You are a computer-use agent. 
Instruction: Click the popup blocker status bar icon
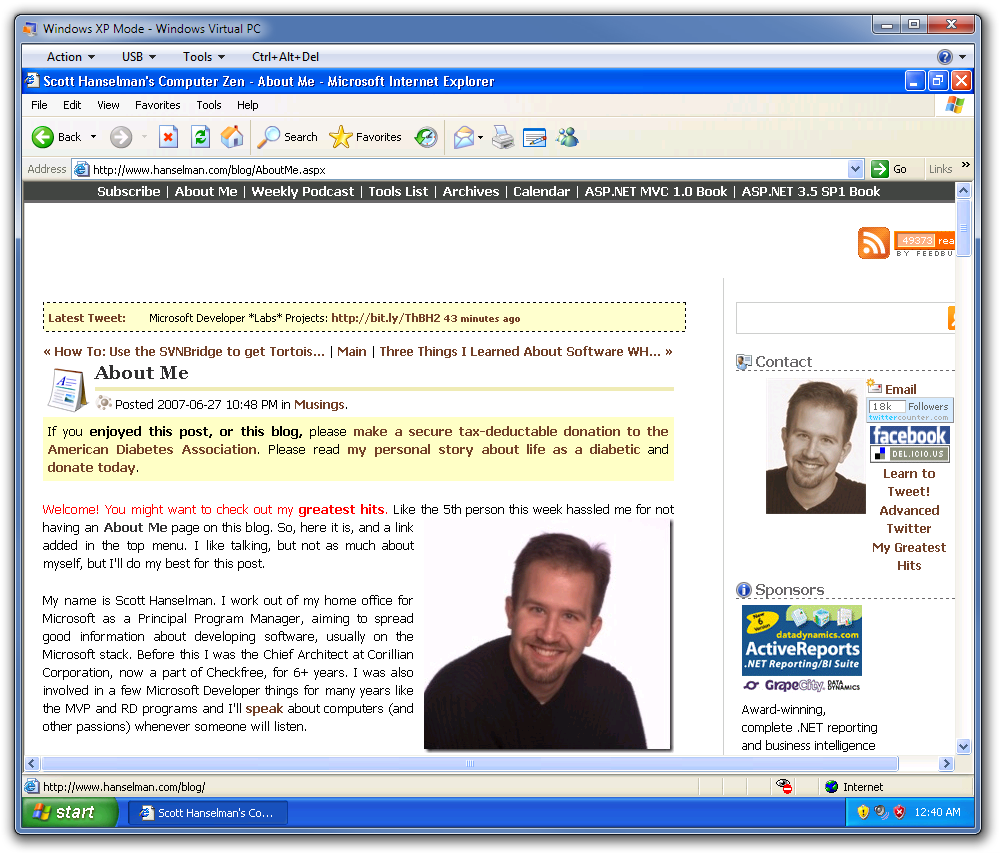[784, 786]
